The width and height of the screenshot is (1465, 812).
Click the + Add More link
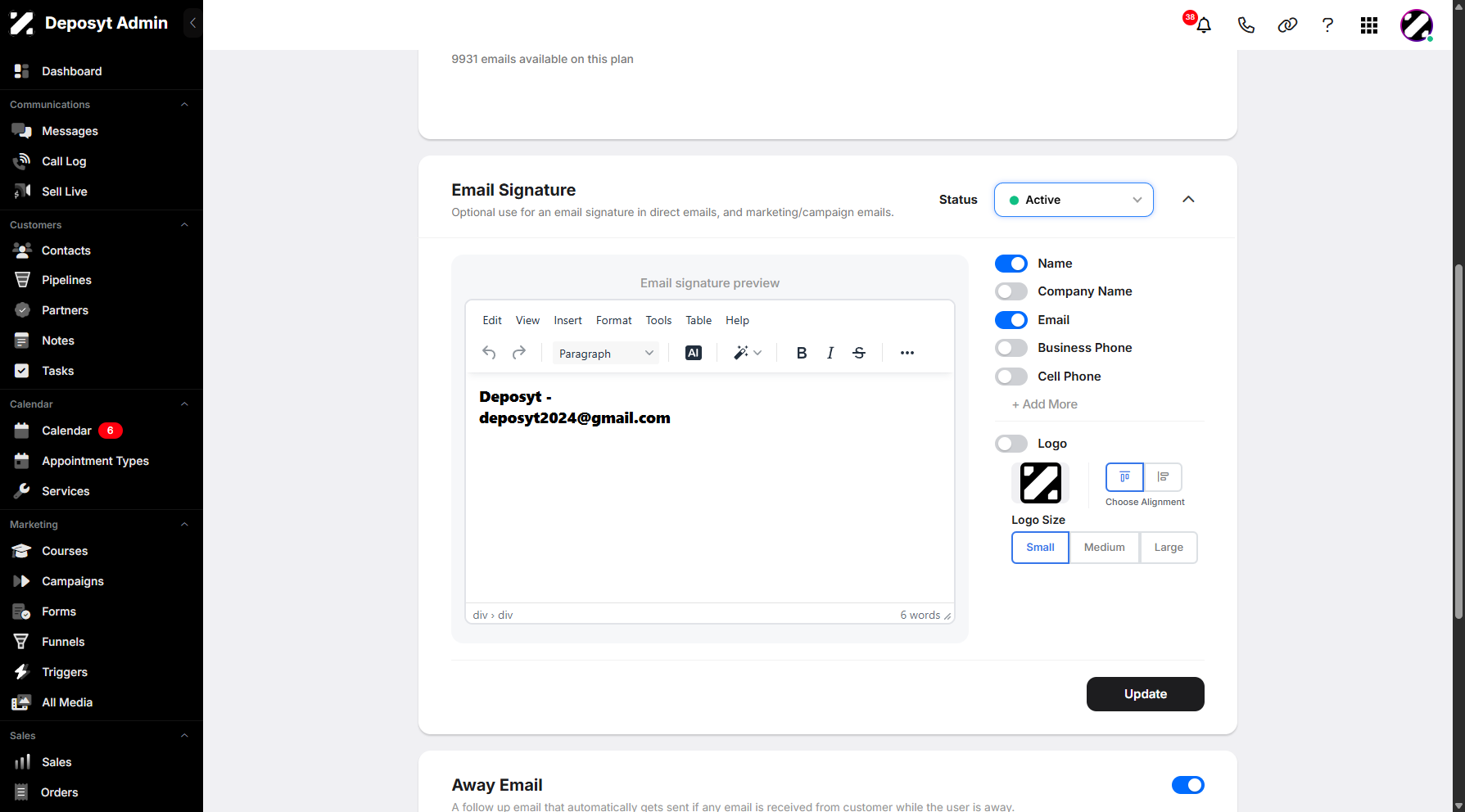click(x=1044, y=404)
